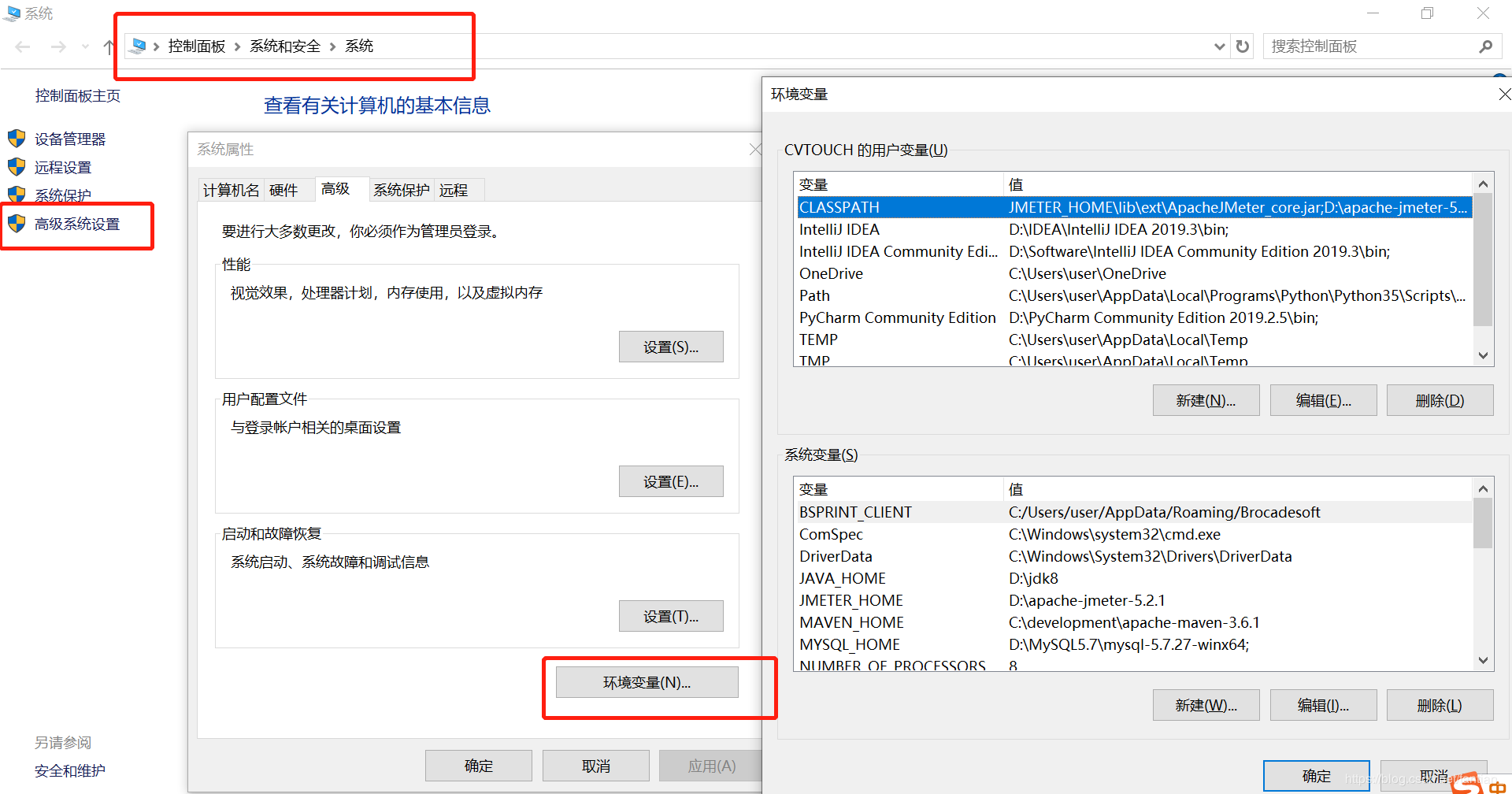Screen dimensions: 1512x794
Task: Click the shield icon beside 高级系统设置
Action: coord(17,223)
